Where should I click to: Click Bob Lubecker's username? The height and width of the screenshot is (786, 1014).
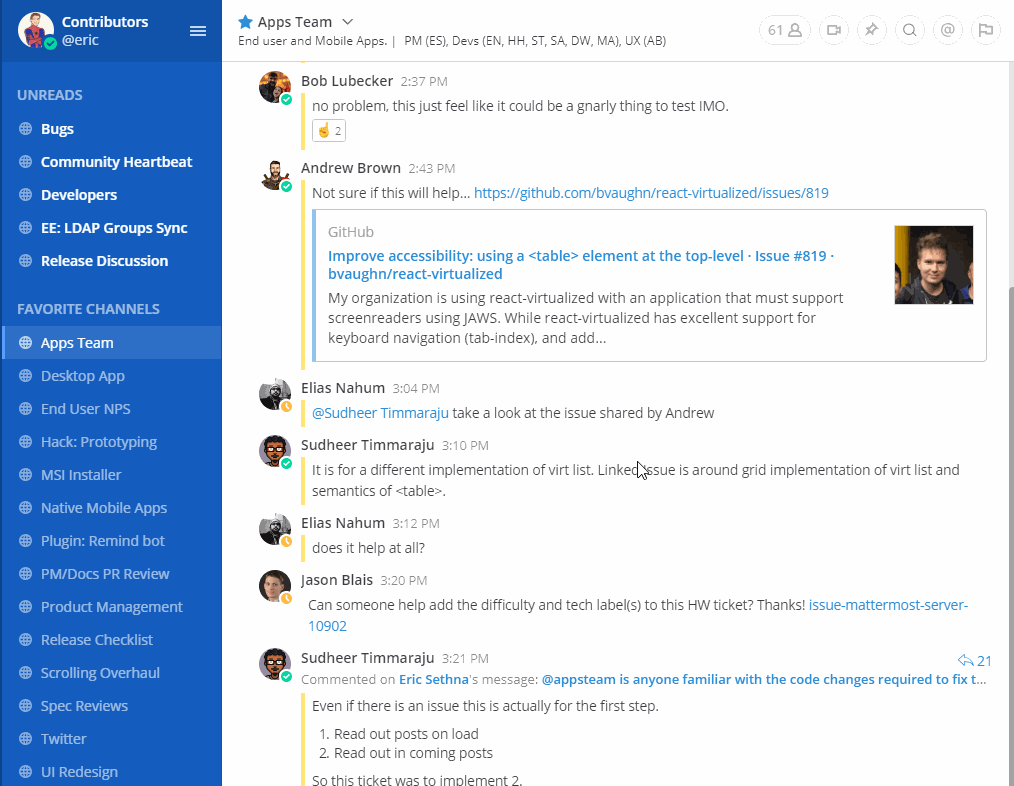click(x=347, y=81)
